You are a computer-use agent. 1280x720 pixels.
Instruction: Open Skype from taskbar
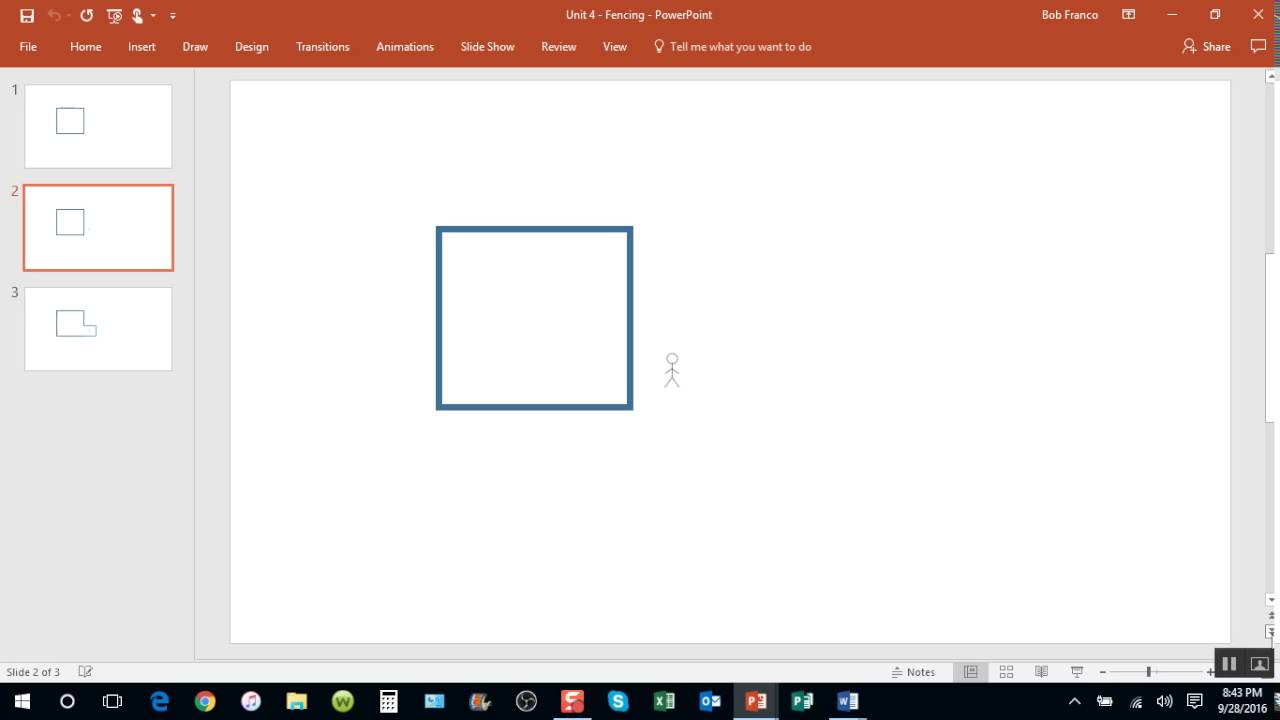point(618,701)
